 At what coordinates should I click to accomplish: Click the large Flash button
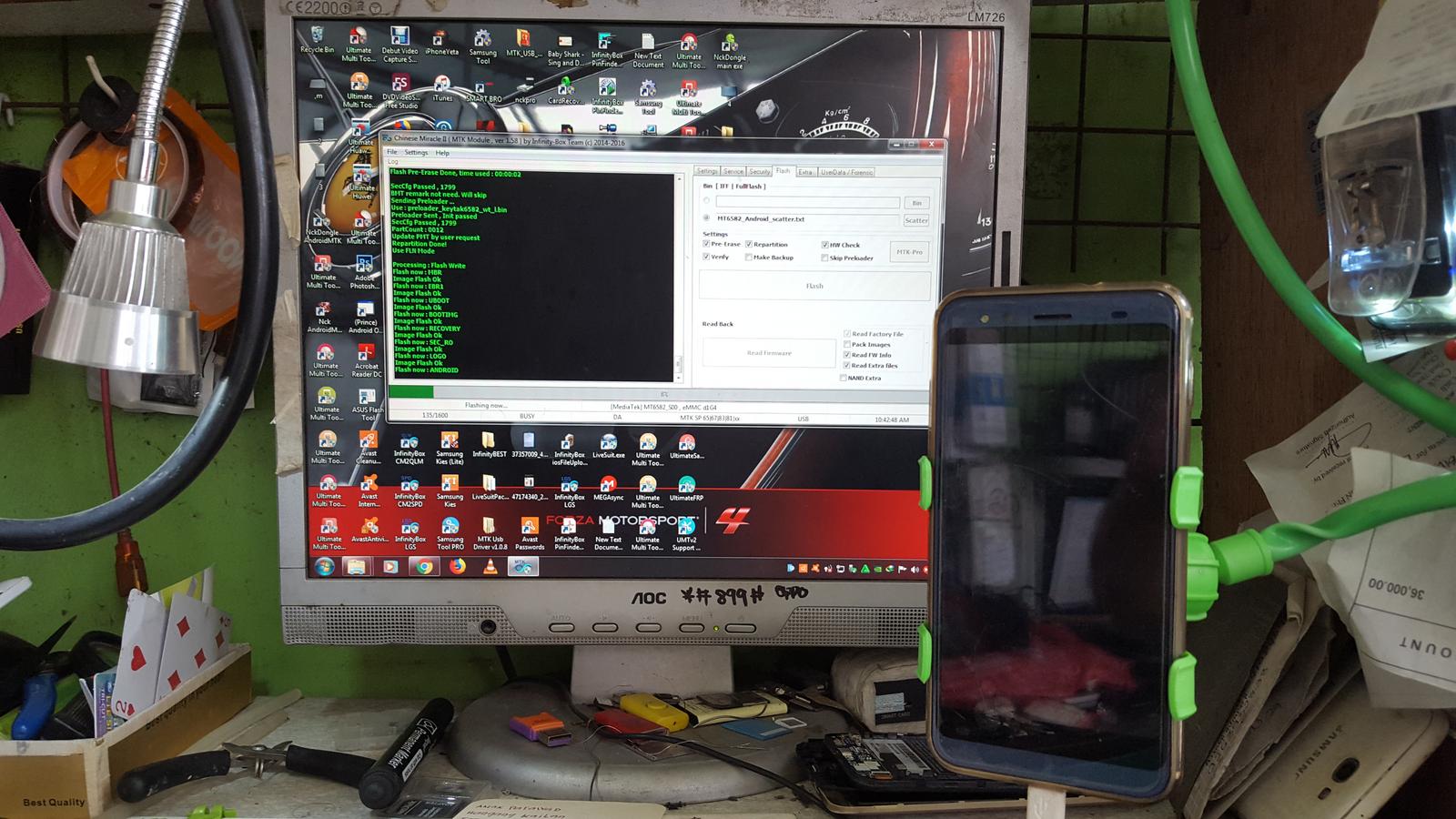(x=814, y=286)
